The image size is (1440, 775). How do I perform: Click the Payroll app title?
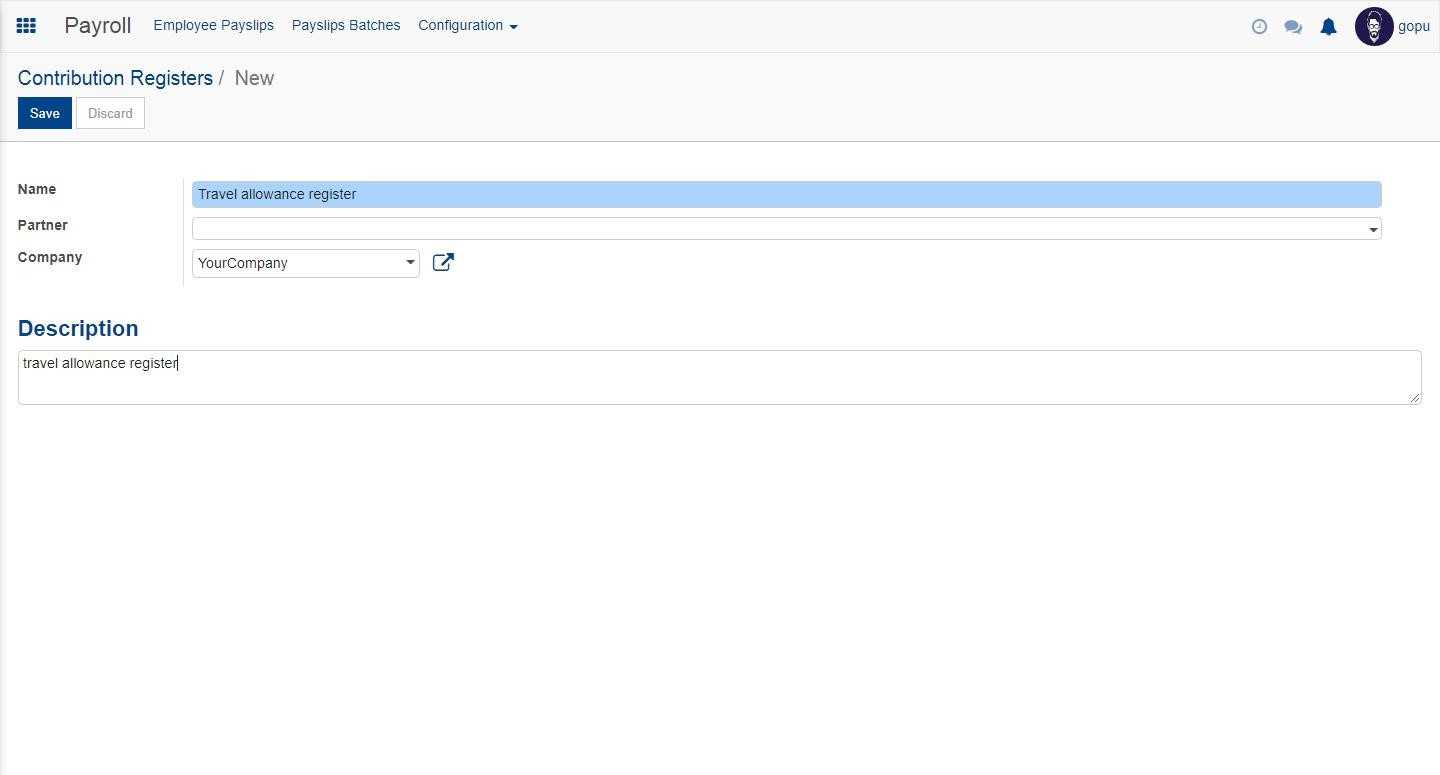pos(97,26)
